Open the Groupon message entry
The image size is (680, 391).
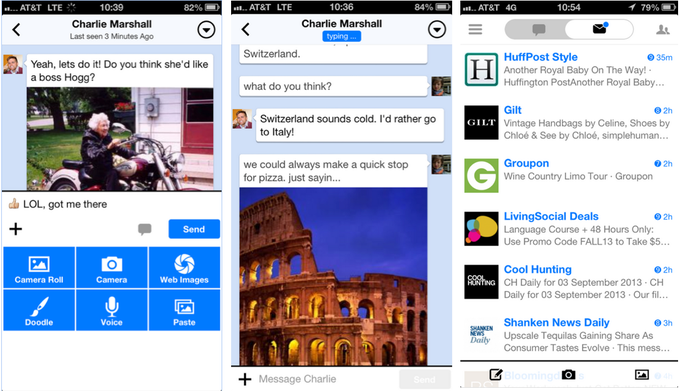569,176
